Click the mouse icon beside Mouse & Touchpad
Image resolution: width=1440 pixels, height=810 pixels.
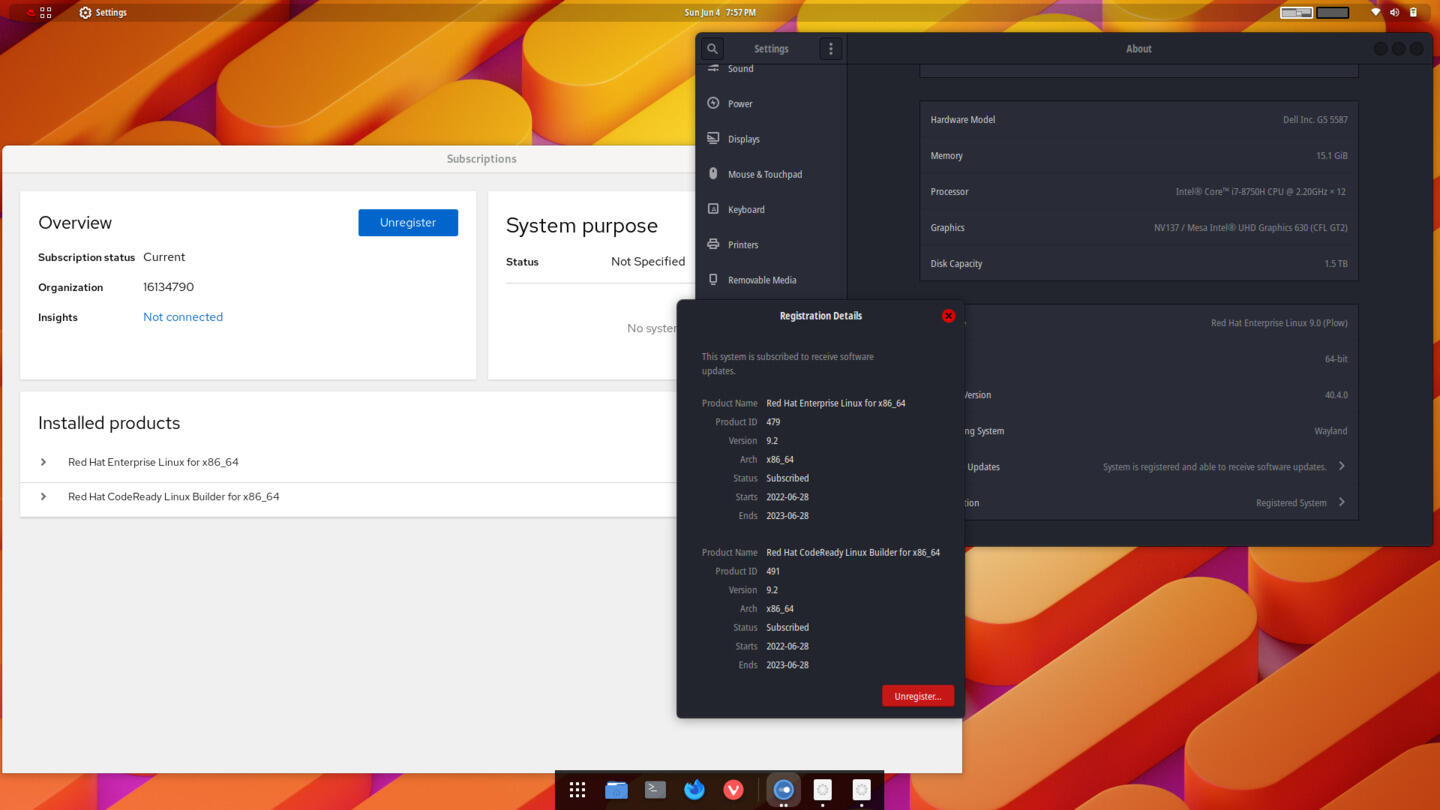713,173
